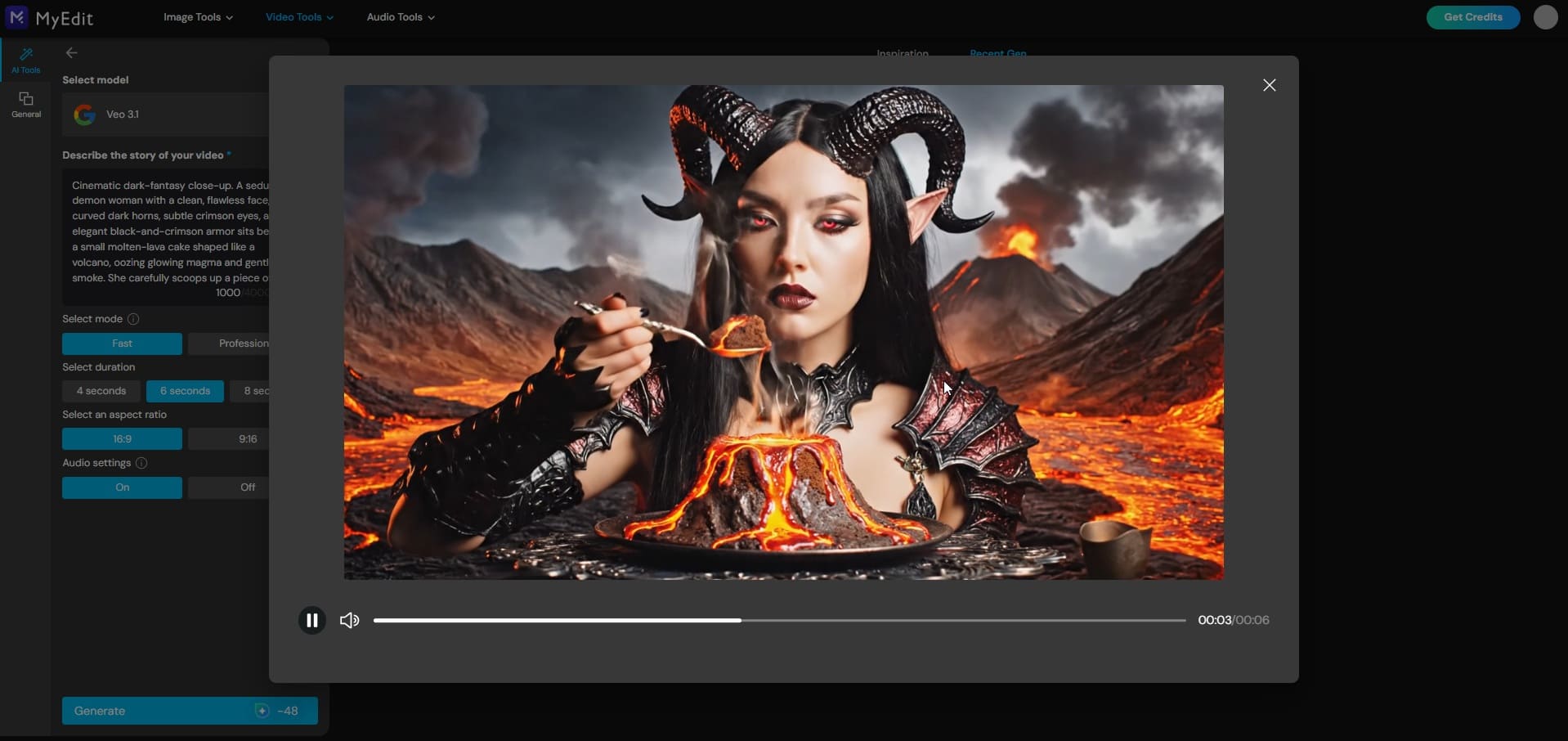Image resolution: width=1568 pixels, height=741 pixels.
Task: Open the Video Tools menu
Action: coord(298,17)
